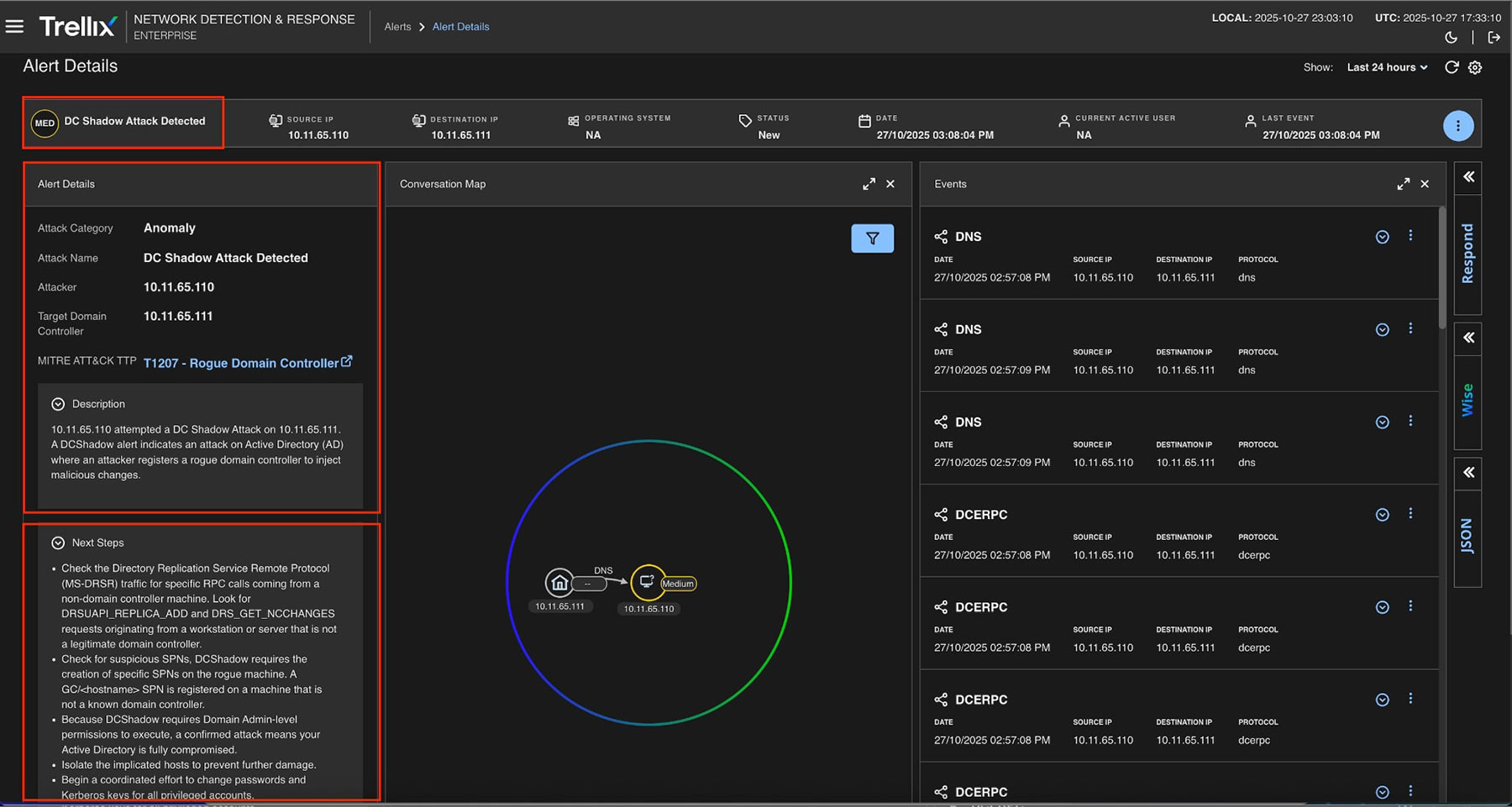Expand the first DCERPC event chevron
This screenshot has height=807, width=1512.
pyautogui.click(x=1382, y=515)
